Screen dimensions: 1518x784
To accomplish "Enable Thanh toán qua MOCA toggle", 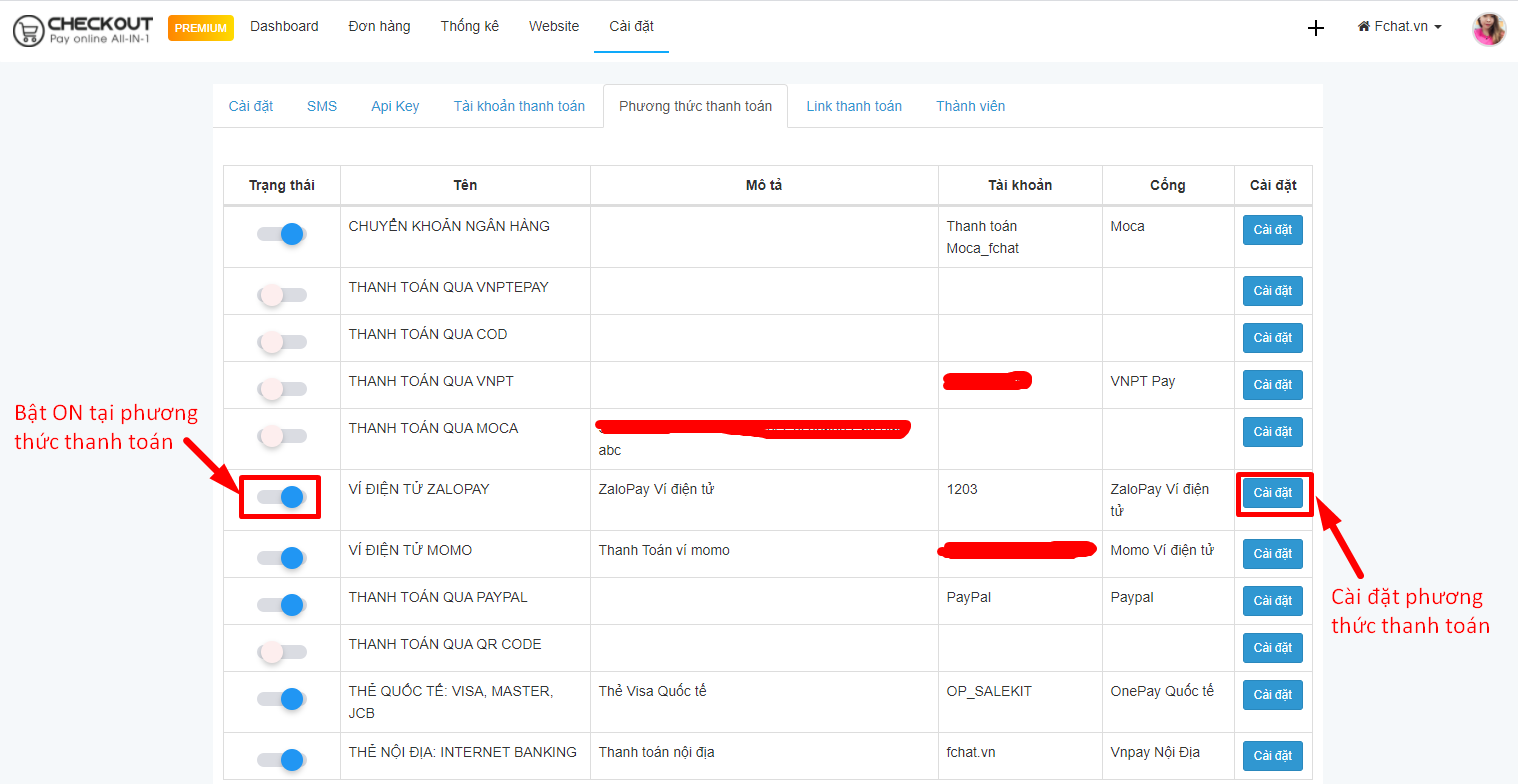I will pos(282,436).
